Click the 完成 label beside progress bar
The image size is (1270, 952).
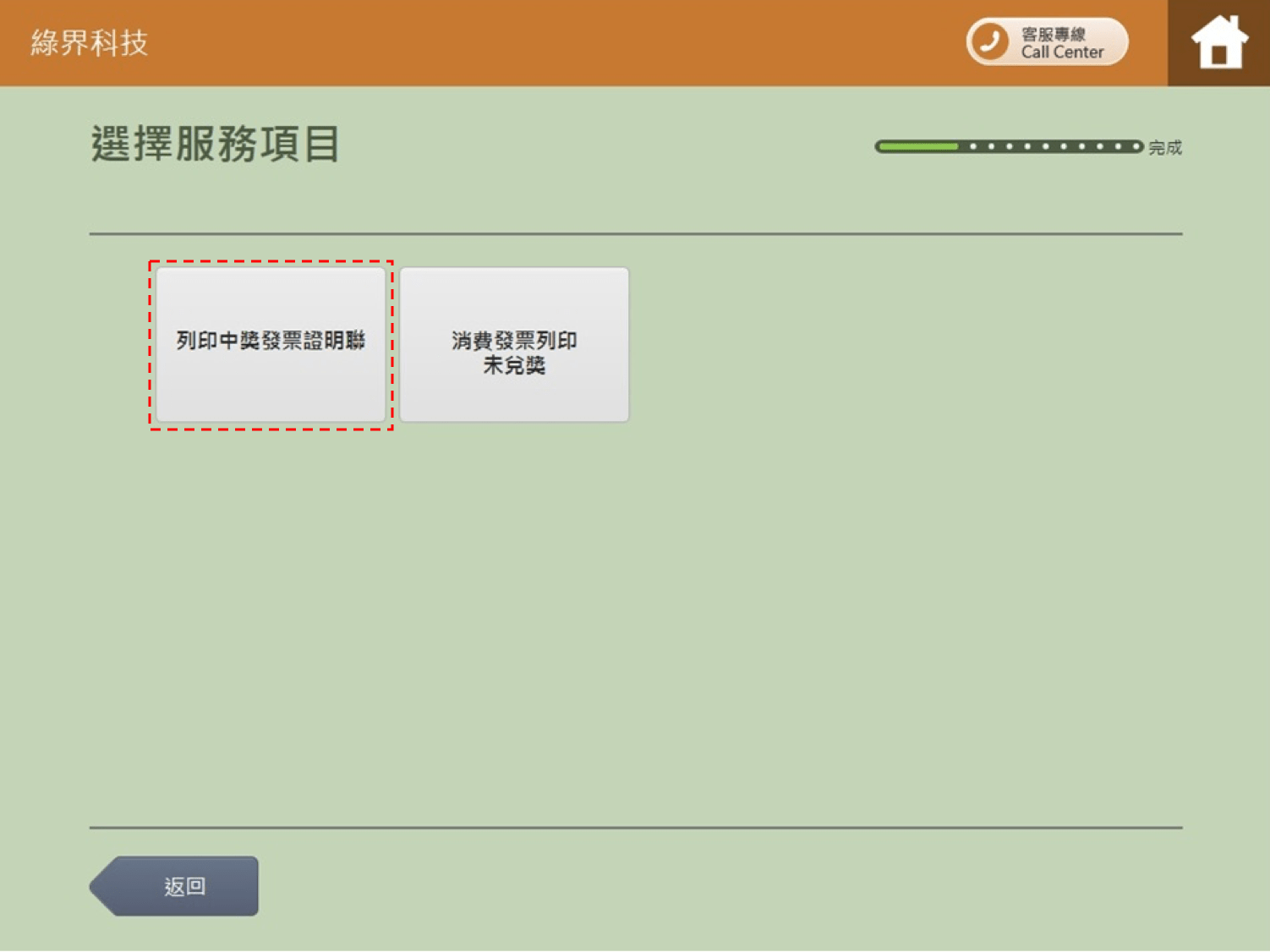[1165, 148]
